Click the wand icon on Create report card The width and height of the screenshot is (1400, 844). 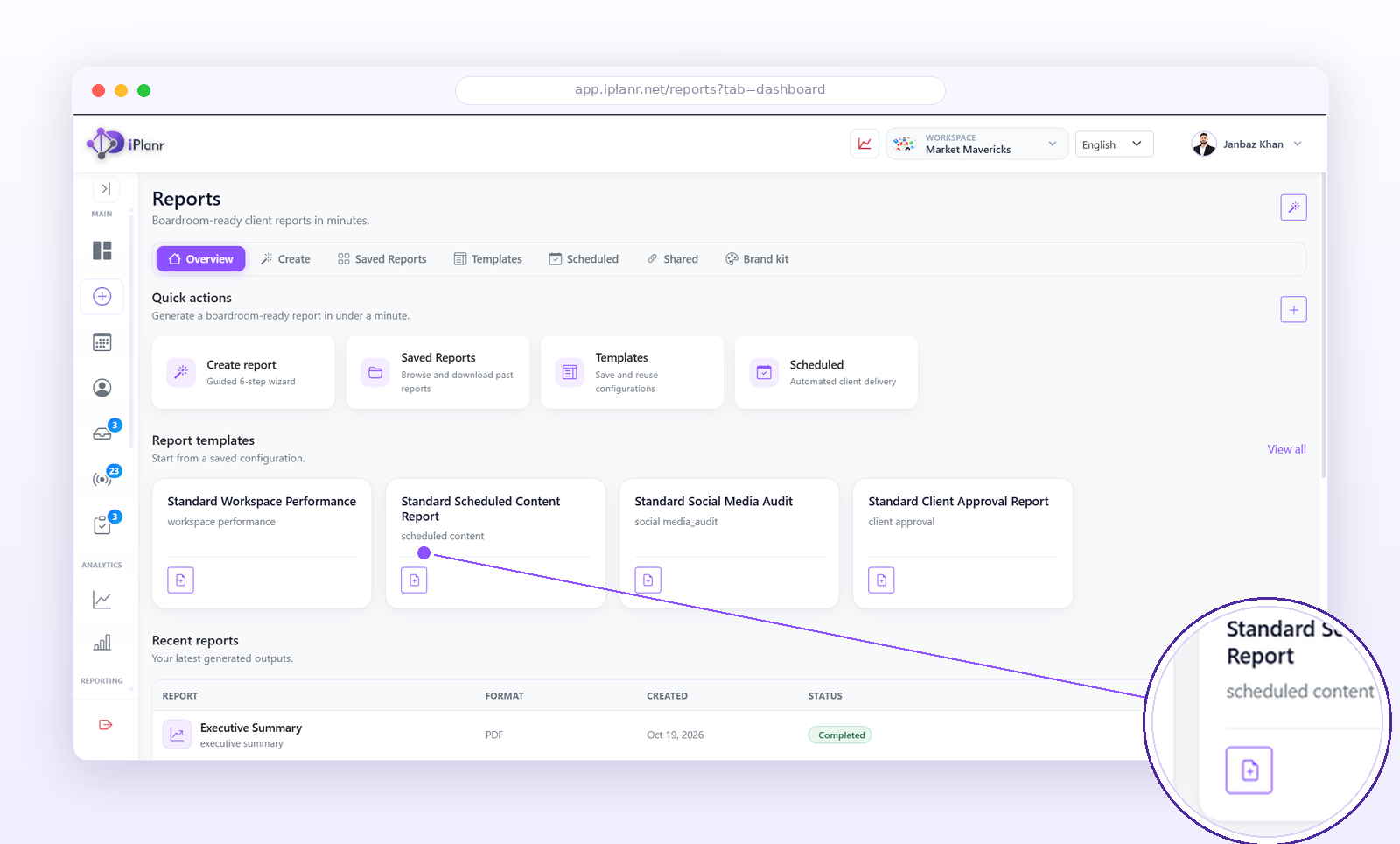[x=181, y=372]
